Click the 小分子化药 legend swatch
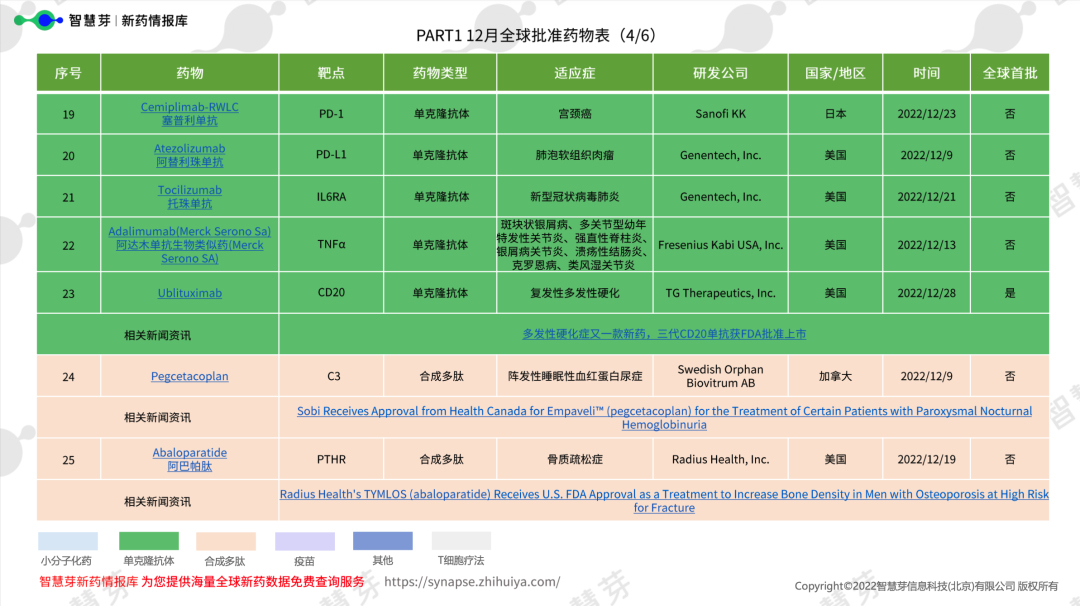The image size is (1080, 606). 68,541
